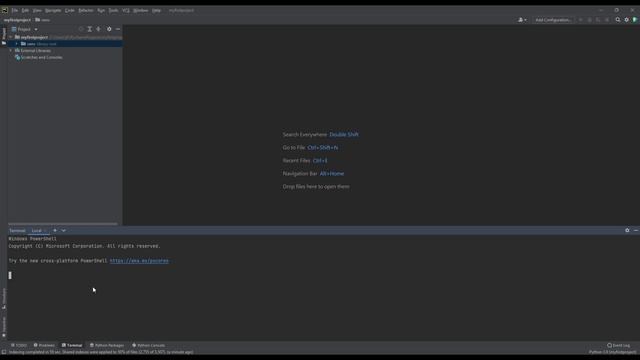This screenshot has height=360, width=640.
Task: Click the PyCharm logo in title bar
Action: [4, 10]
